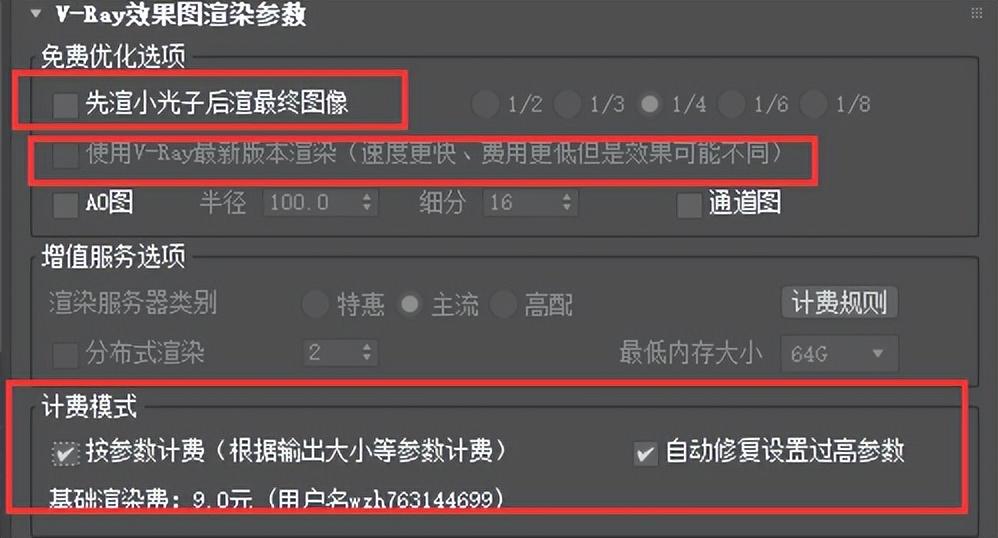Open the 最低内存大小 64G dropdown
998x538 pixels.
[840, 353]
